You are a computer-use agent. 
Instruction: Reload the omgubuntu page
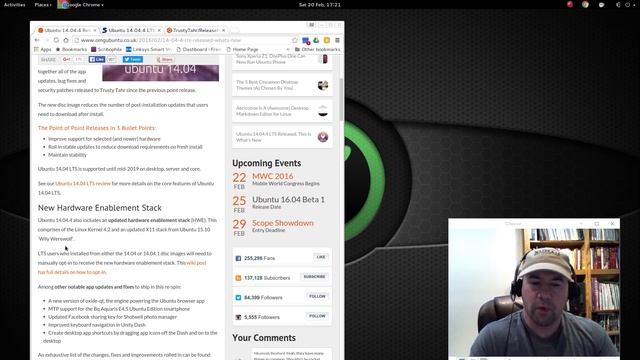pos(56,40)
